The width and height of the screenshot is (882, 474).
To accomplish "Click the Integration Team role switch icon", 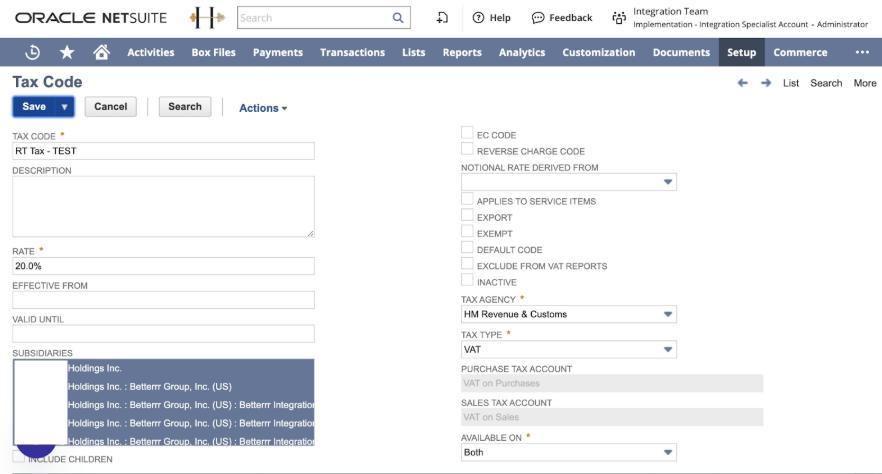I will [619, 18].
